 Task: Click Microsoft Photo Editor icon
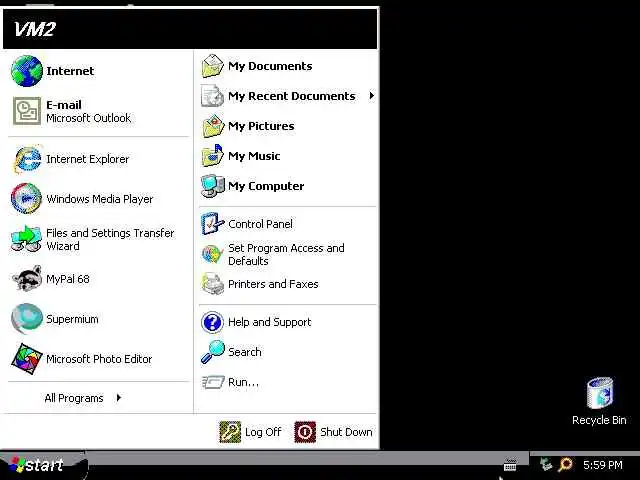(27, 358)
